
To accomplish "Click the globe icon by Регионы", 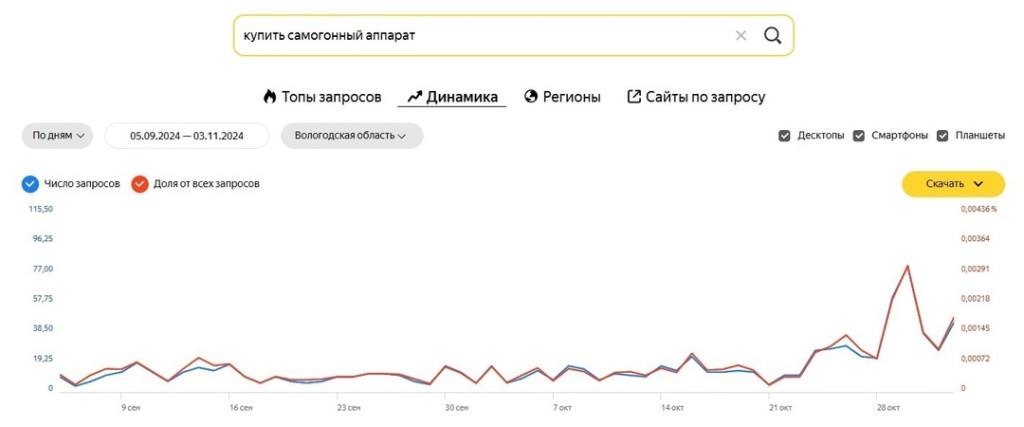I will point(531,97).
